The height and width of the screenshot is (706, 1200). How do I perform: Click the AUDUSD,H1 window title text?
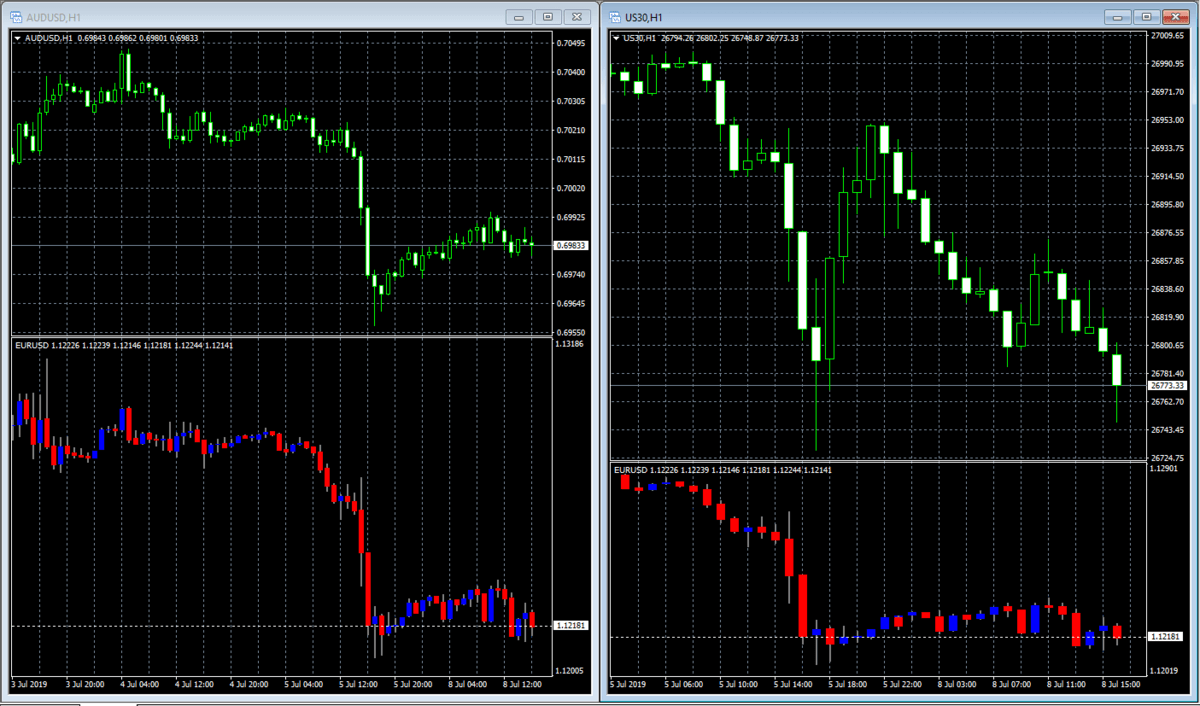[x=55, y=17]
